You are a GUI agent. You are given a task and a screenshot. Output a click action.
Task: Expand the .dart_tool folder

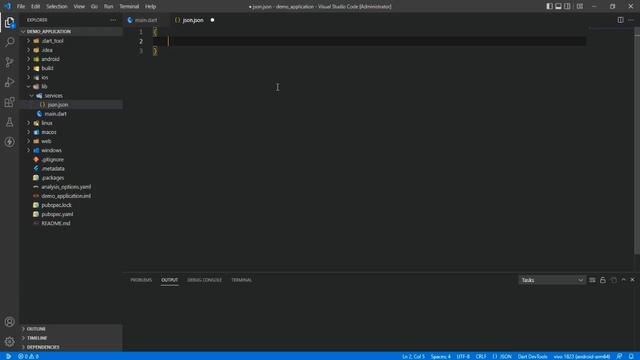pyautogui.click(x=53, y=41)
